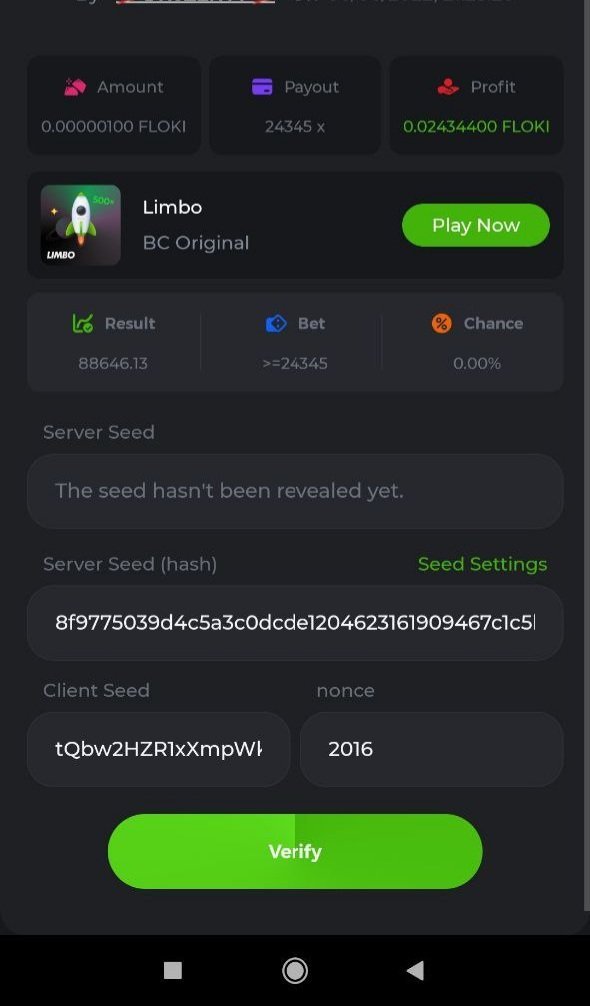Select the Server Seed hash field
The height and width of the screenshot is (1006, 590).
coord(295,623)
